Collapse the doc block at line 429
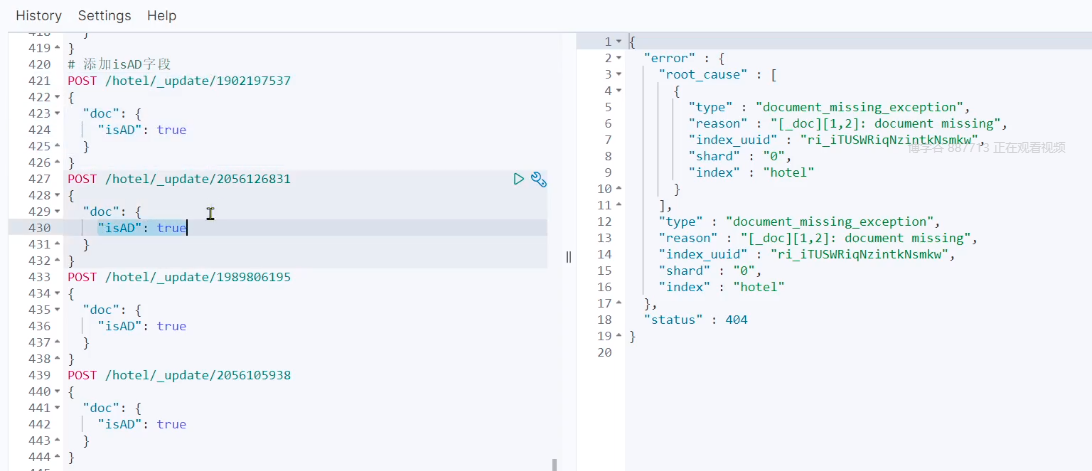Viewport: 1092px width, 471px height. click(58, 212)
